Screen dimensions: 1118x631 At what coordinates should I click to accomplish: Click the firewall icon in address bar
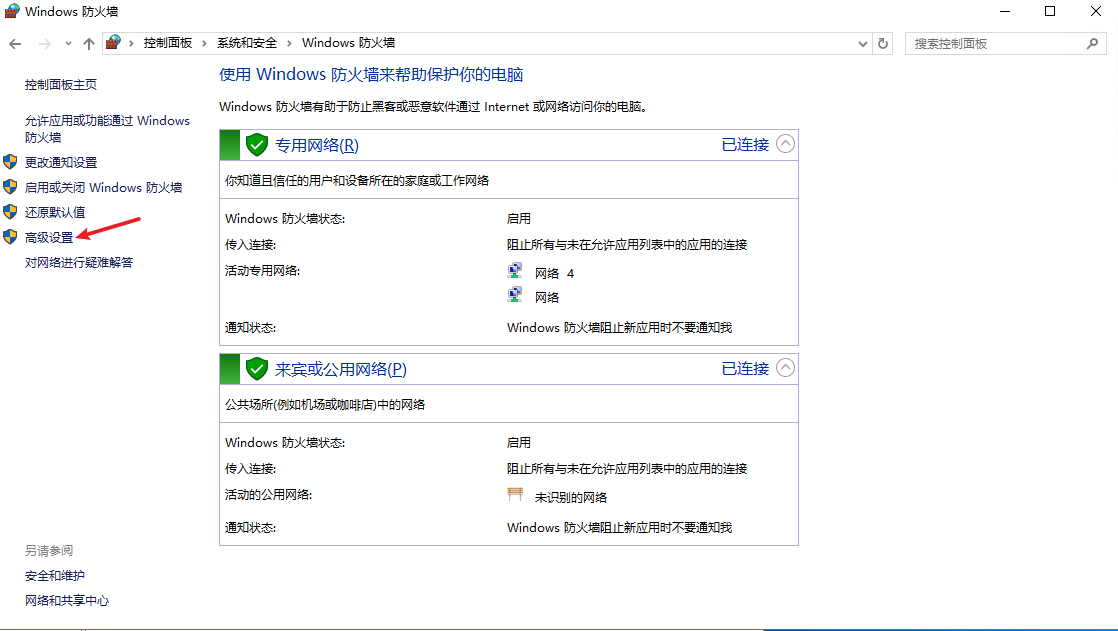[x=113, y=43]
